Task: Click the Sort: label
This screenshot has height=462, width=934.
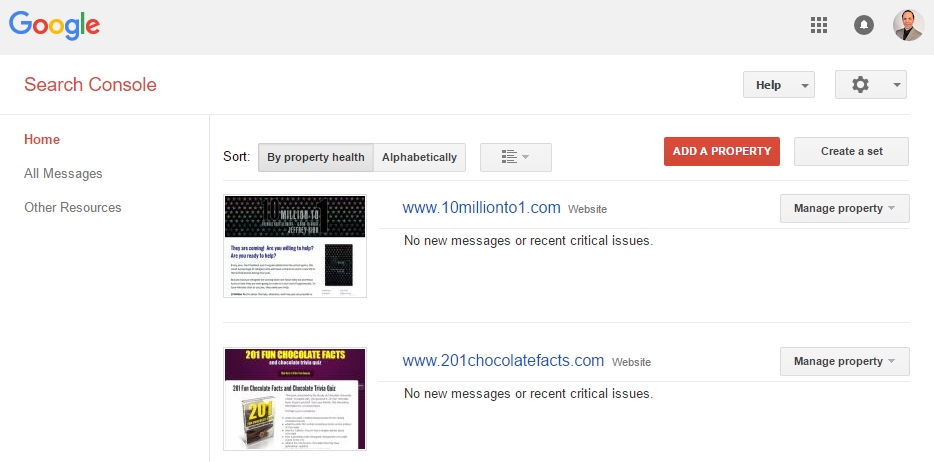Action: point(236,157)
